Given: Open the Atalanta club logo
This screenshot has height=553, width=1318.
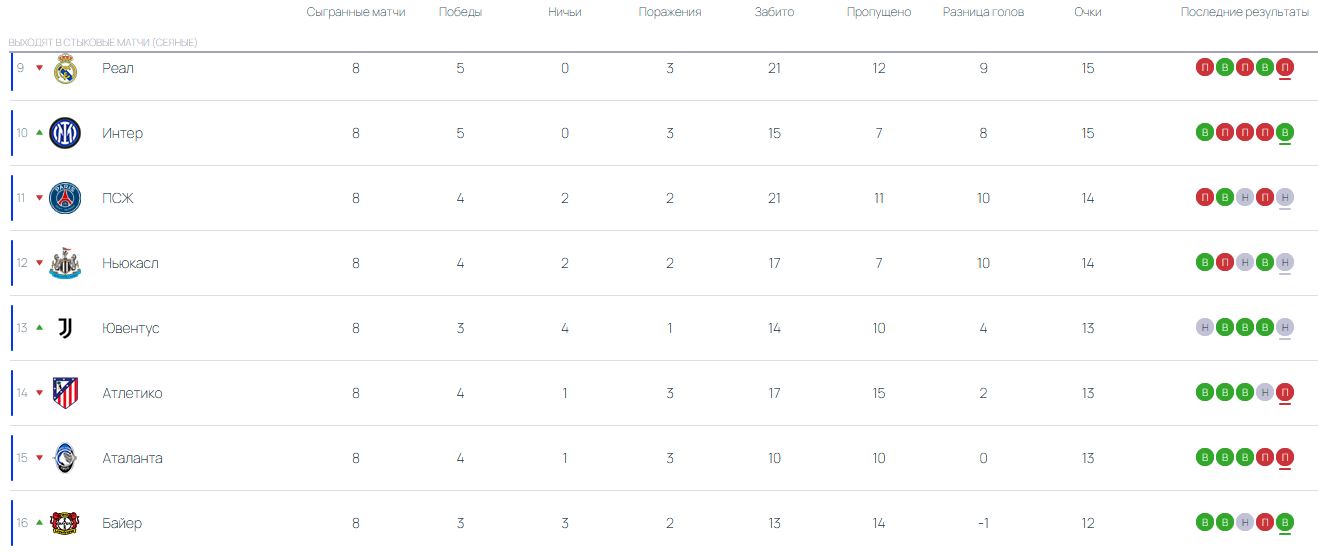Looking at the screenshot, I should [65, 458].
